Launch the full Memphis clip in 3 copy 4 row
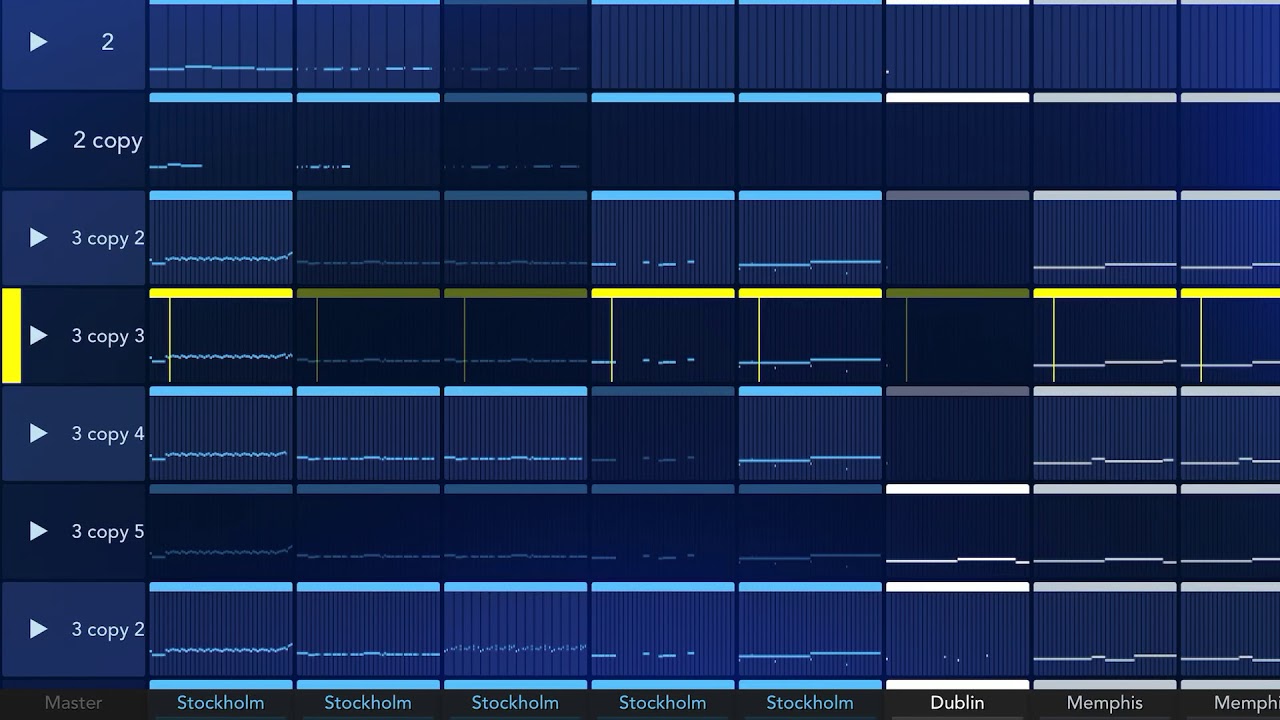The height and width of the screenshot is (720, 1280). coord(1105,434)
